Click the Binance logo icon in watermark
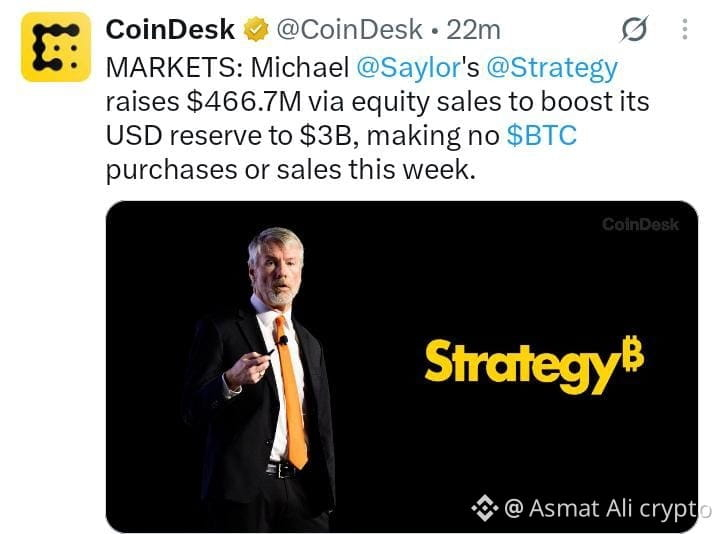This screenshot has height=534, width=720. point(485,508)
